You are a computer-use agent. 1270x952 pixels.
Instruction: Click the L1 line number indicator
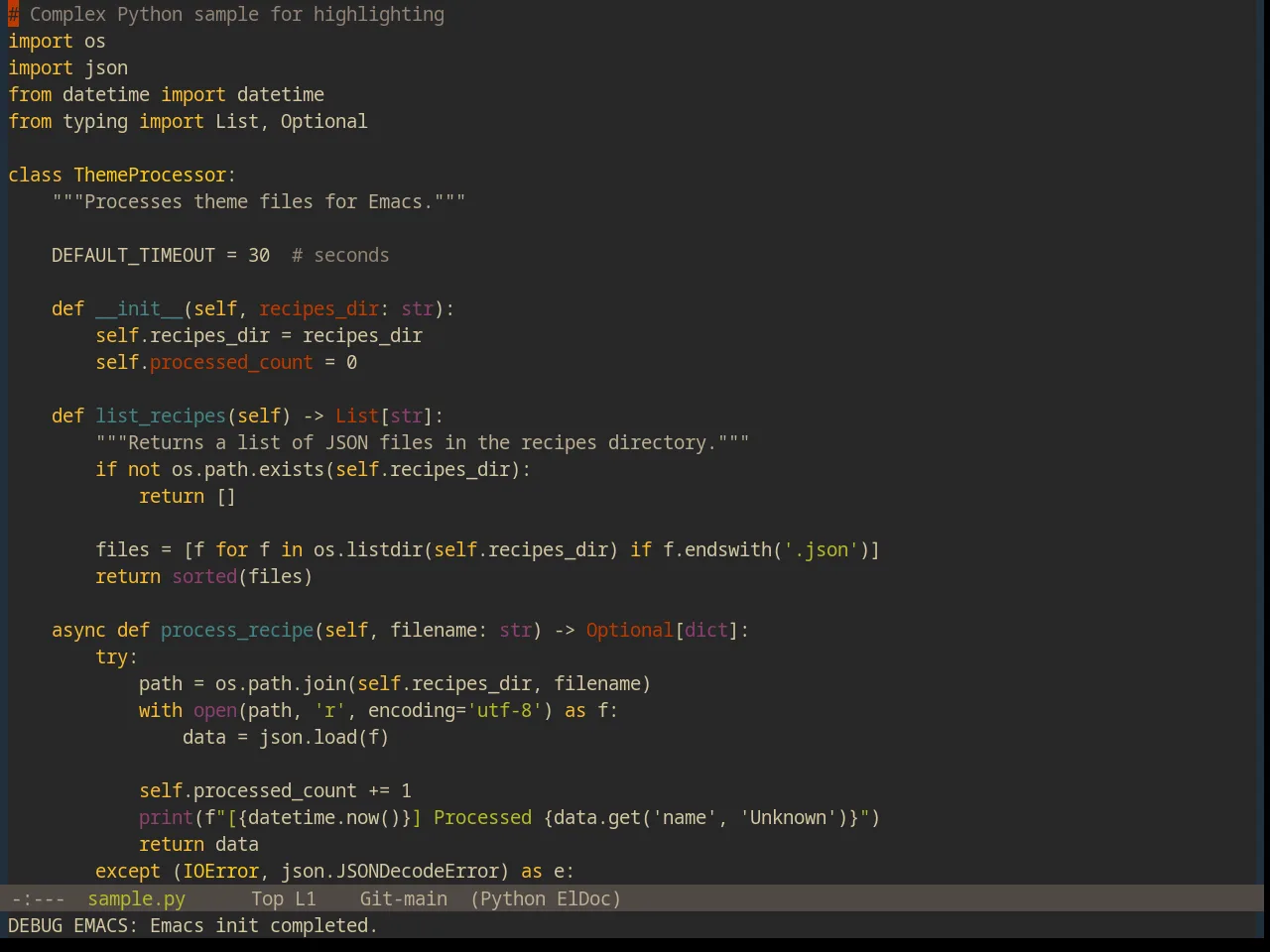click(x=306, y=898)
